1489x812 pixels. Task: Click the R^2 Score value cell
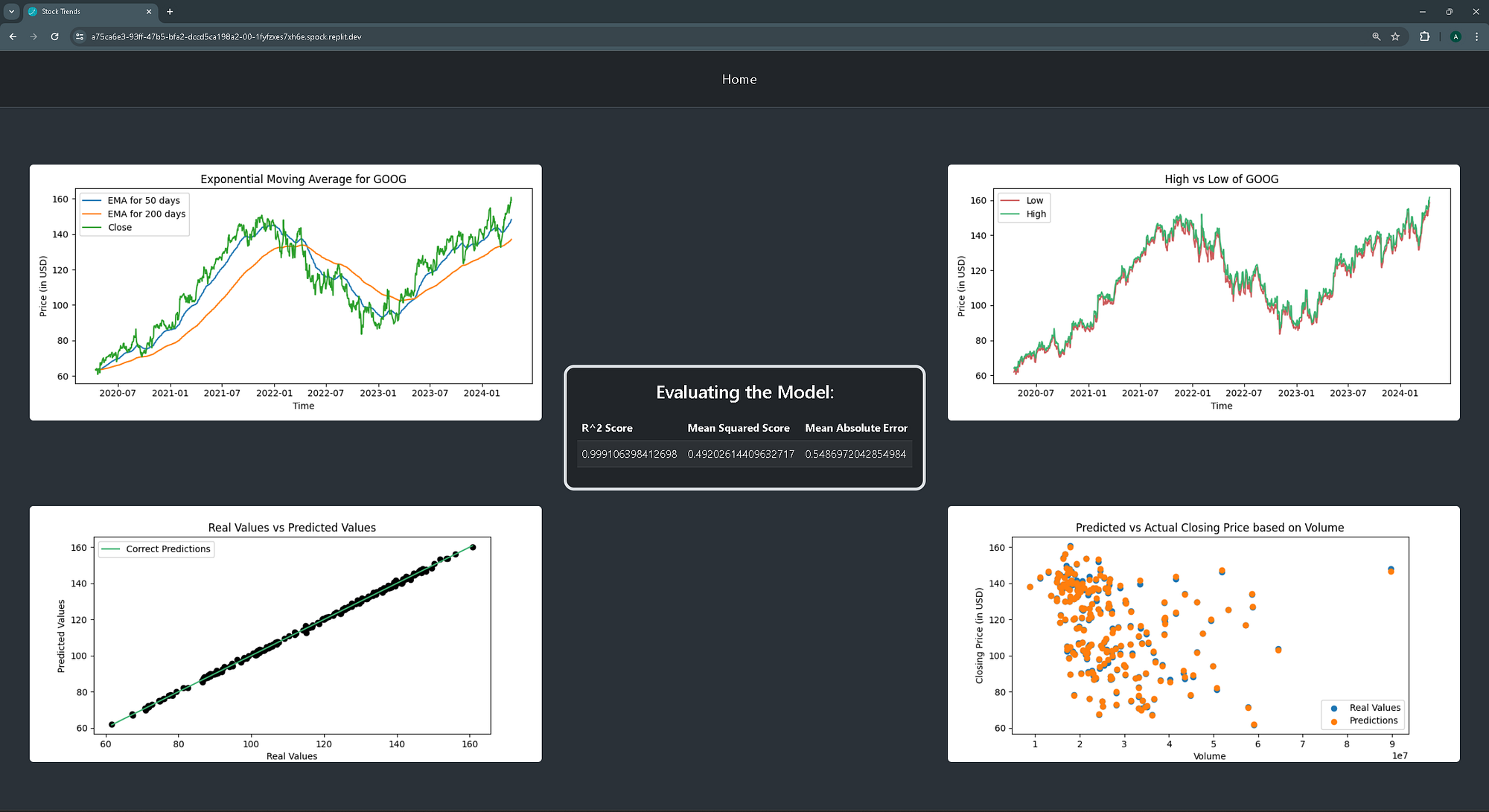(x=629, y=454)
